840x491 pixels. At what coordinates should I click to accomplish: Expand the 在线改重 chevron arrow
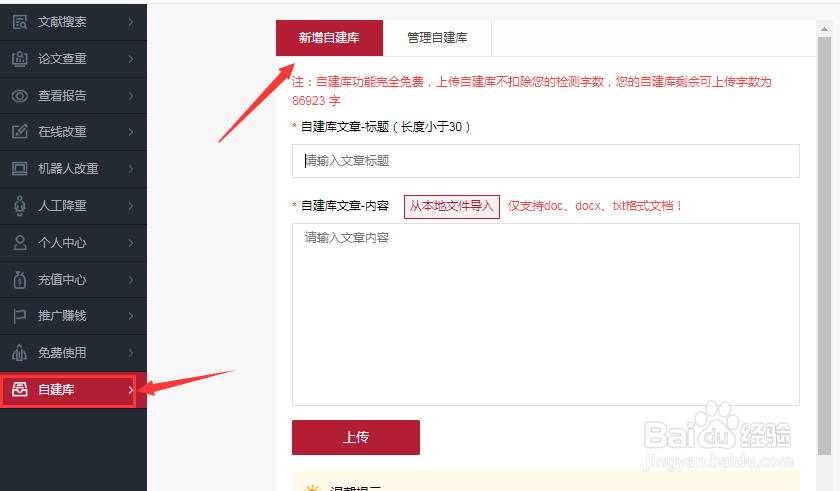(x=131, y=132)
